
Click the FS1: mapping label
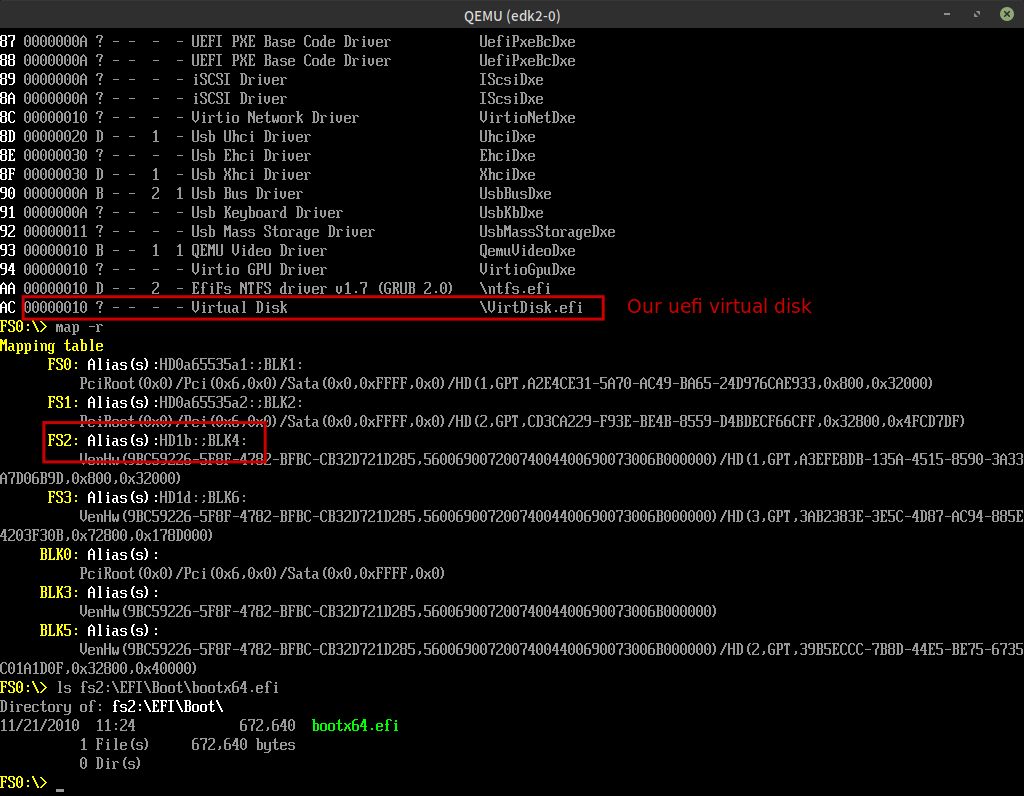tap(63, 403)
